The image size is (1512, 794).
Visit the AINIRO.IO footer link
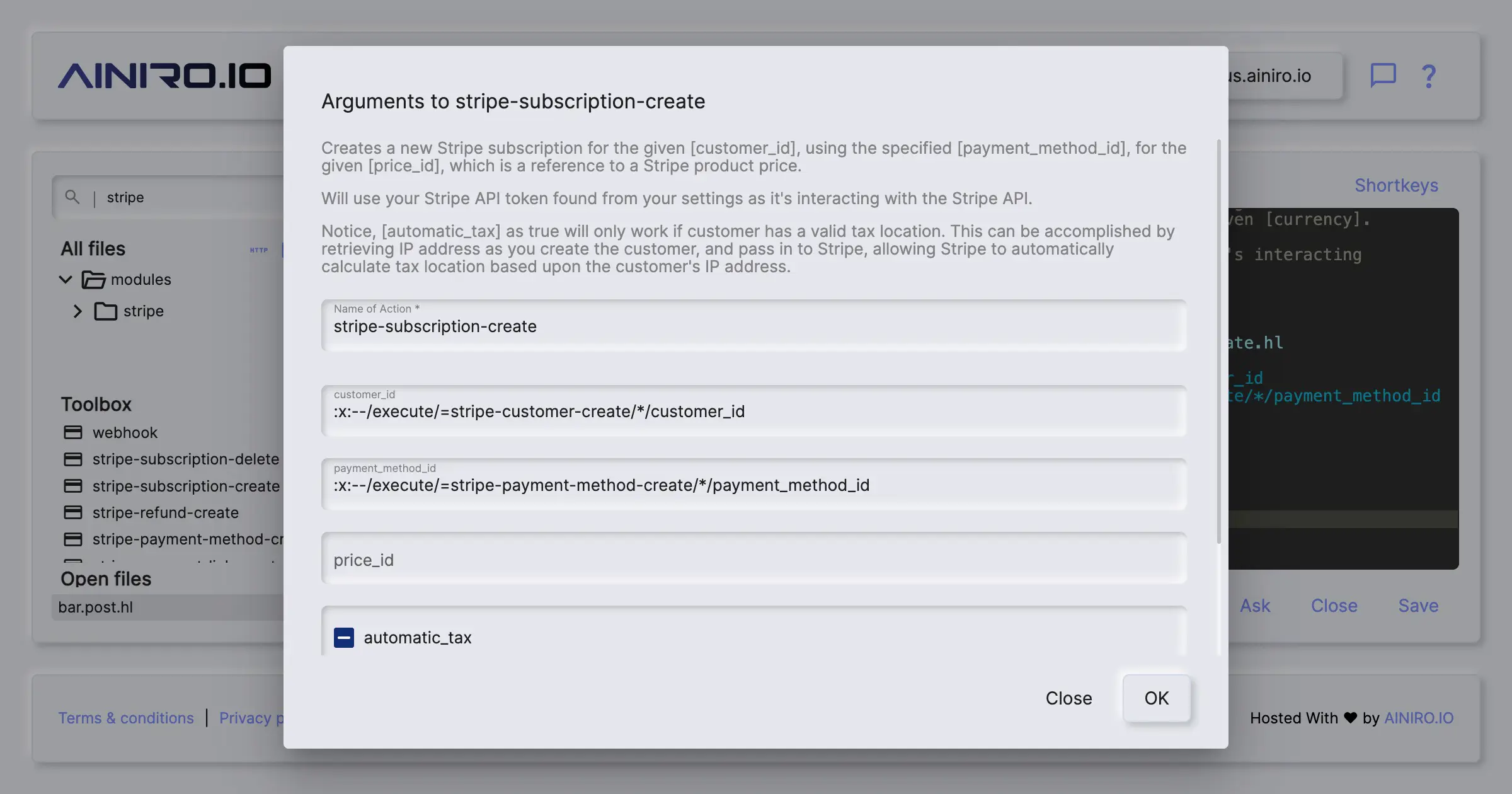pyautogui.click(x=1418, y=718)
